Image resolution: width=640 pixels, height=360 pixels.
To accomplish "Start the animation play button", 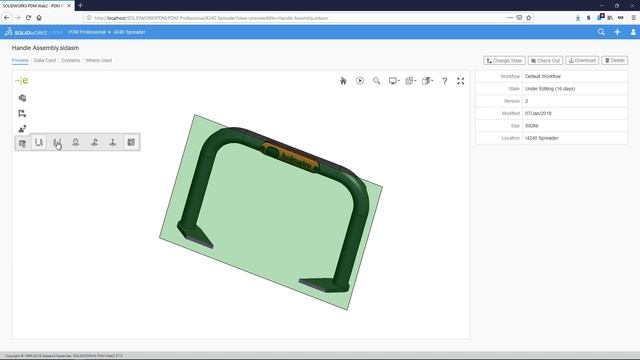I will point(360,81).
